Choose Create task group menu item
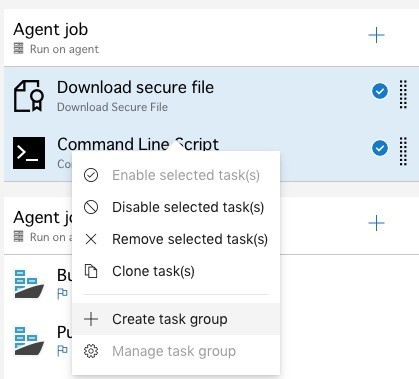Screen dimensions: 419x379 (x=176, y=319)
